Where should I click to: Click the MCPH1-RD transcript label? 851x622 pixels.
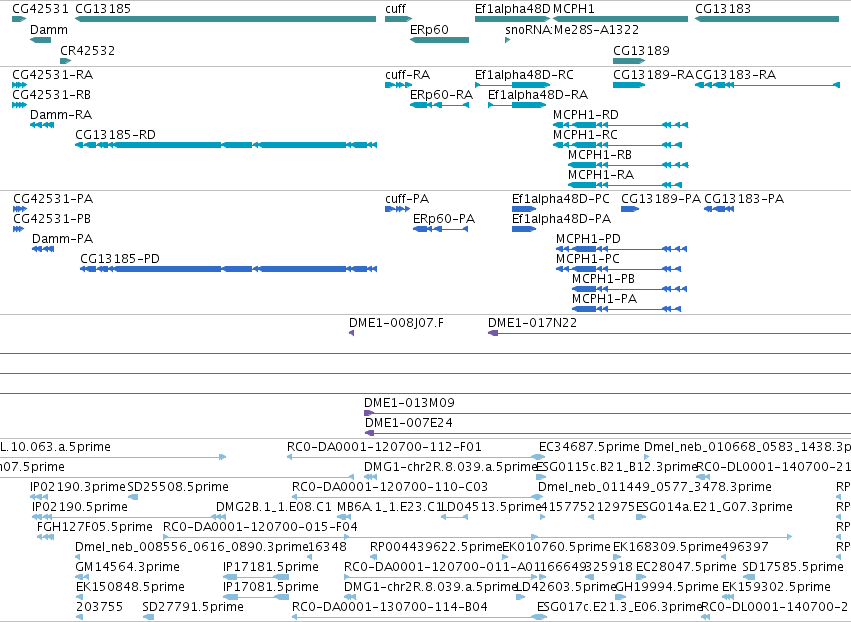click(x=586, y=115)
